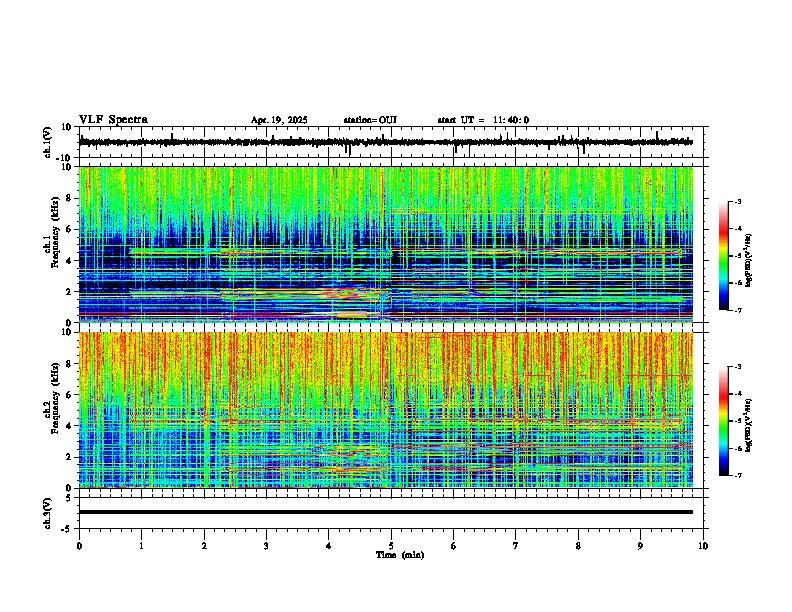The height and width of the screenshot is (612, 792).
Task: Click time axis tick label "5"
Action: click(x=391, y=546)
